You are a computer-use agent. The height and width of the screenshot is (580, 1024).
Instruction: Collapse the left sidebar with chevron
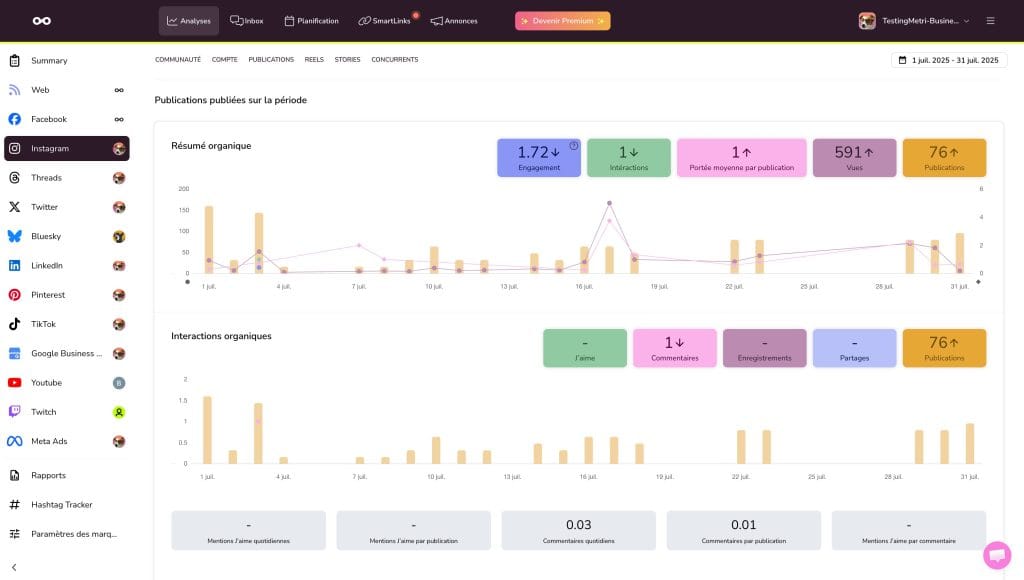(x=14, y=567)
